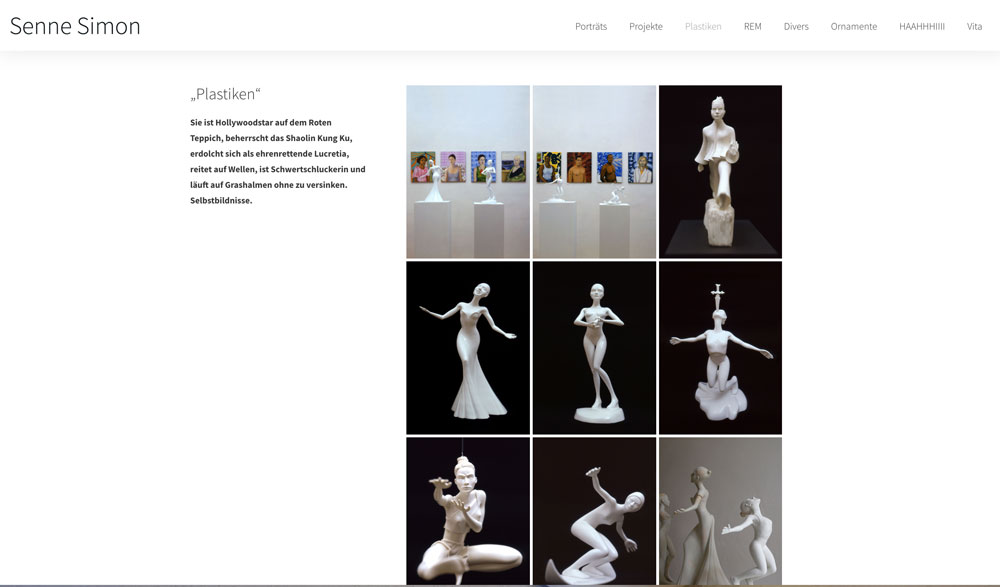Click the „Plastiken“ page heading
The width and height of the screenshot is (1000, 587).
(225, 95)
